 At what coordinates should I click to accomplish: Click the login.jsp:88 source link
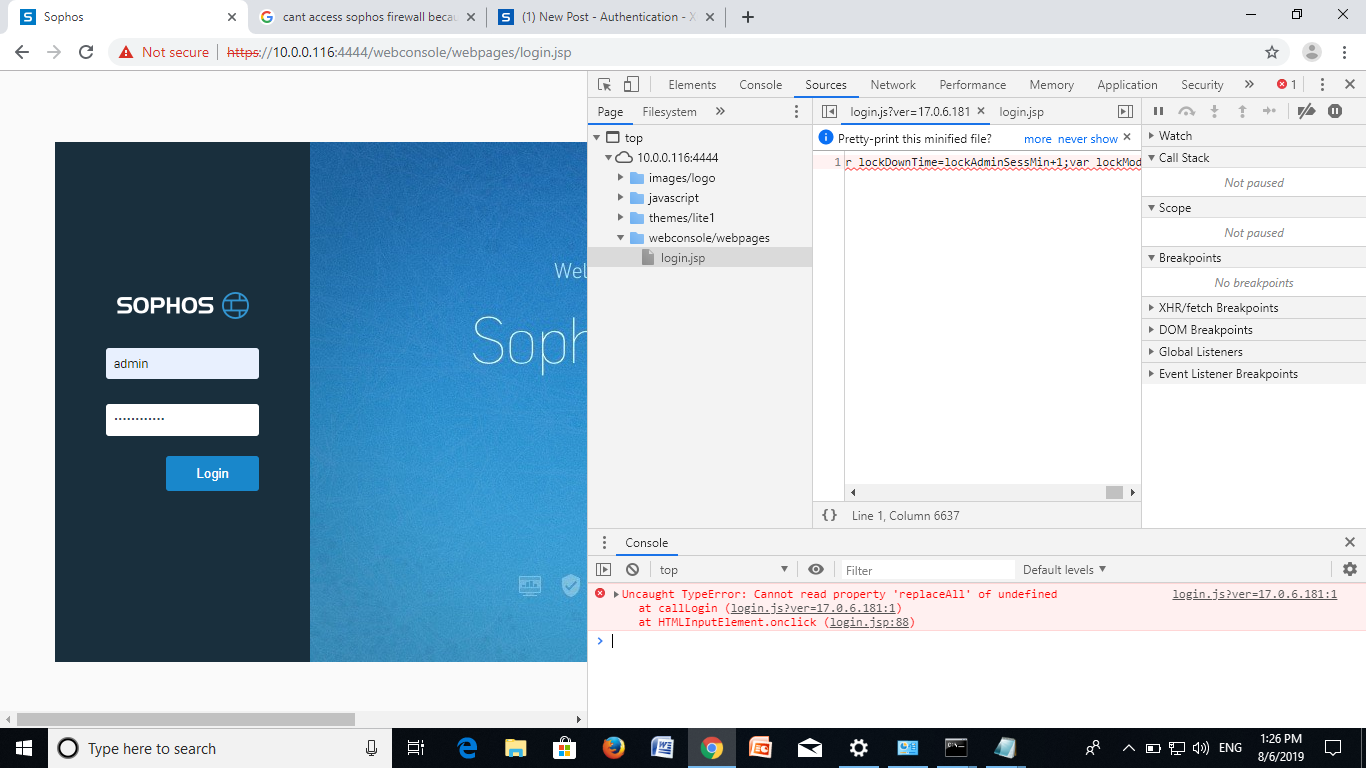[870, 622]
